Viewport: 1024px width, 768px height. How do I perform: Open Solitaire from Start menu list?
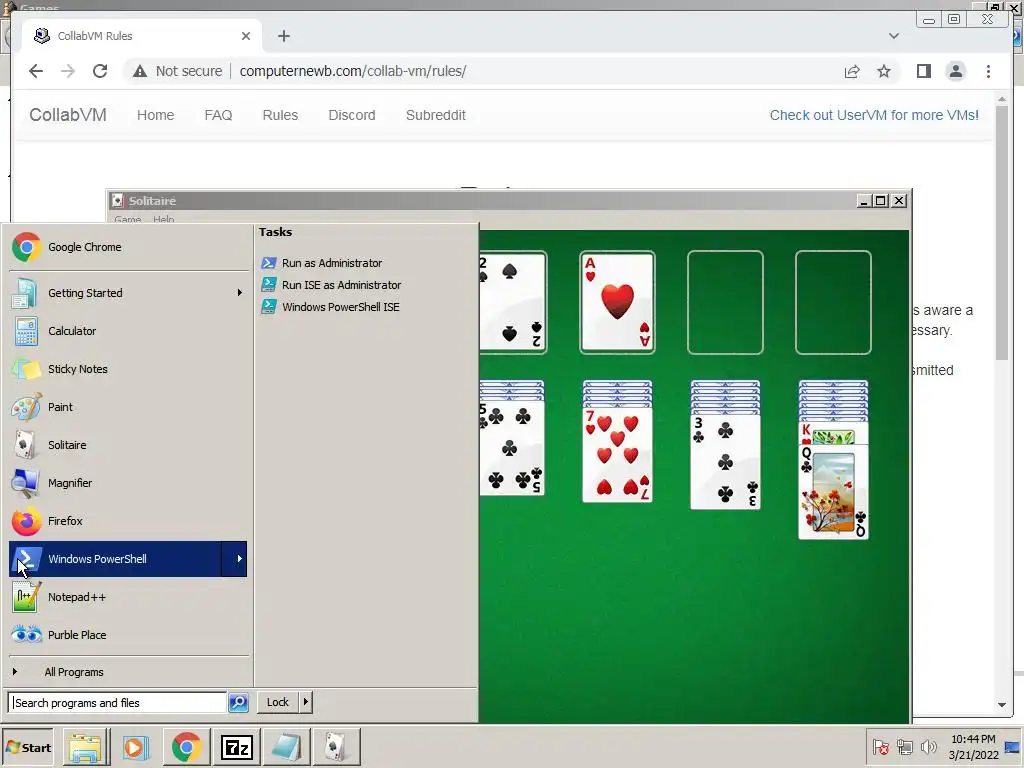128,445
